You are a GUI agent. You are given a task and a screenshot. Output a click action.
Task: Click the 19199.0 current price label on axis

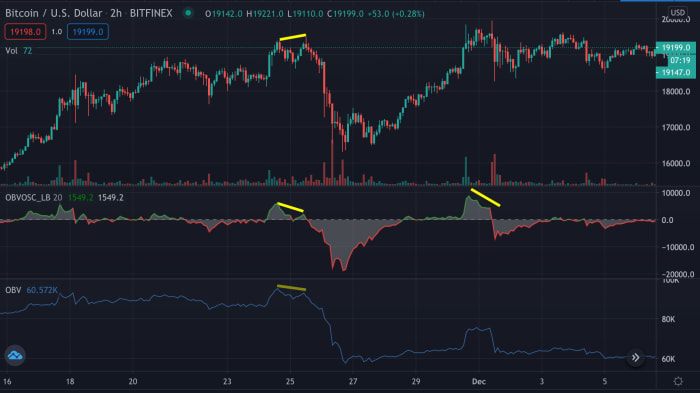[675, 47]
